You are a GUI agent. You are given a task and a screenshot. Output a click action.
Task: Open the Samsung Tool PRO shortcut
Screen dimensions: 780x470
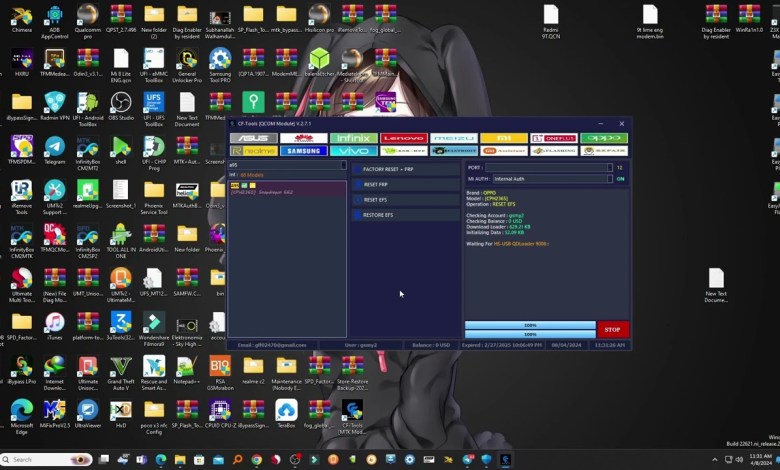pos(220,66)
